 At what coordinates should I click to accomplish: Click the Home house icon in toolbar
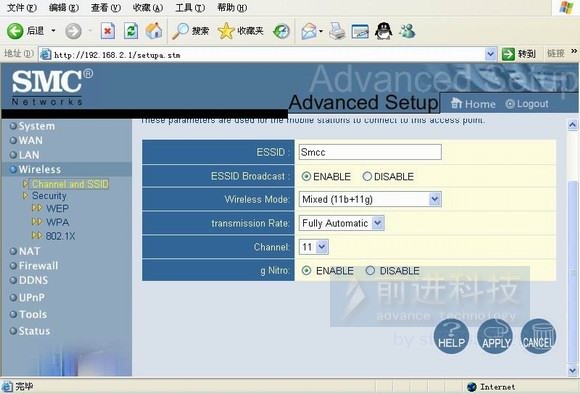pyautogui.click(x=154, y=31)
